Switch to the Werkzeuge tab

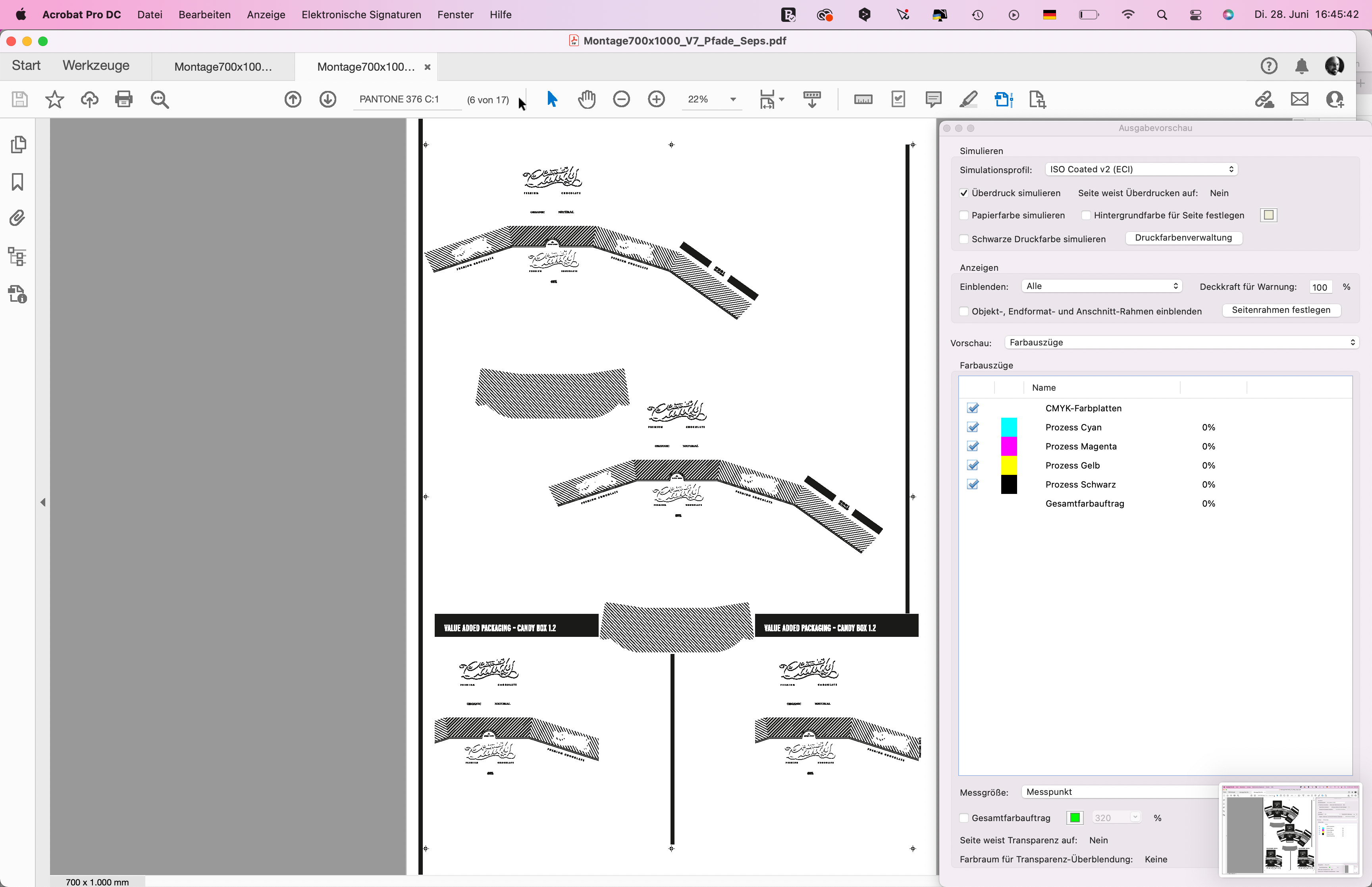click(x=96, y=66)
